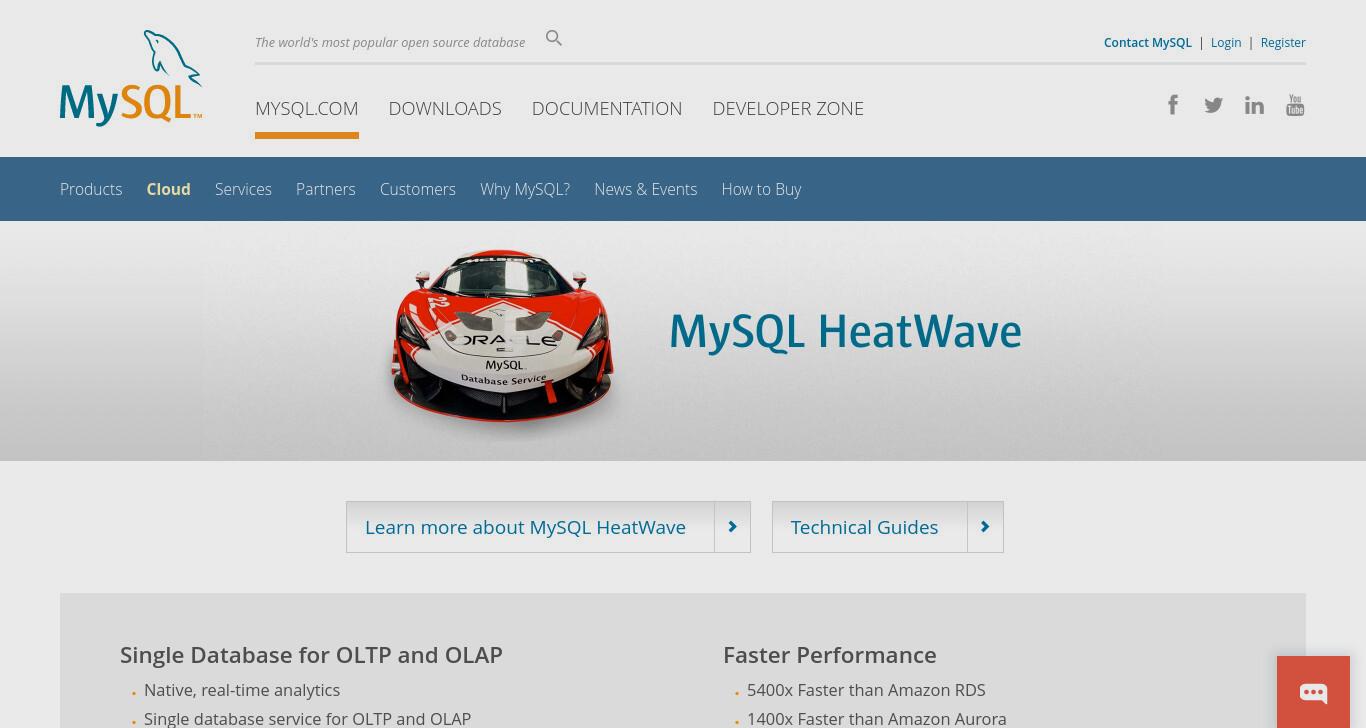Screen dimensions: 1366x728
Task: Open the MySQL LinkedIn icon
Action: 1254,105
